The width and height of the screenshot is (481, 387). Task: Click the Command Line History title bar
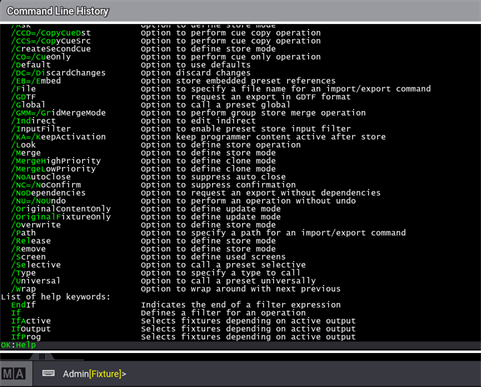(240, 11)
